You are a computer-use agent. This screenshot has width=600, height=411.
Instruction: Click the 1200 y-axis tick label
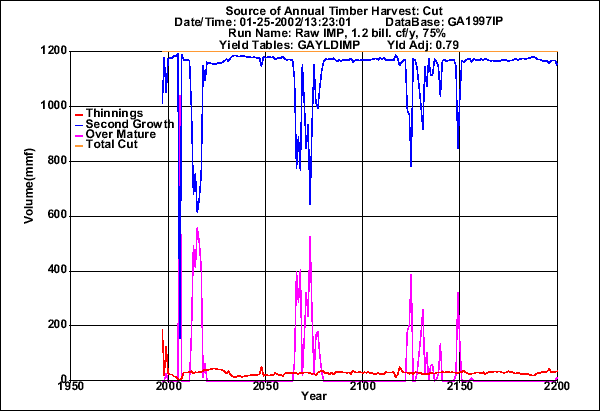pos(51,51)
